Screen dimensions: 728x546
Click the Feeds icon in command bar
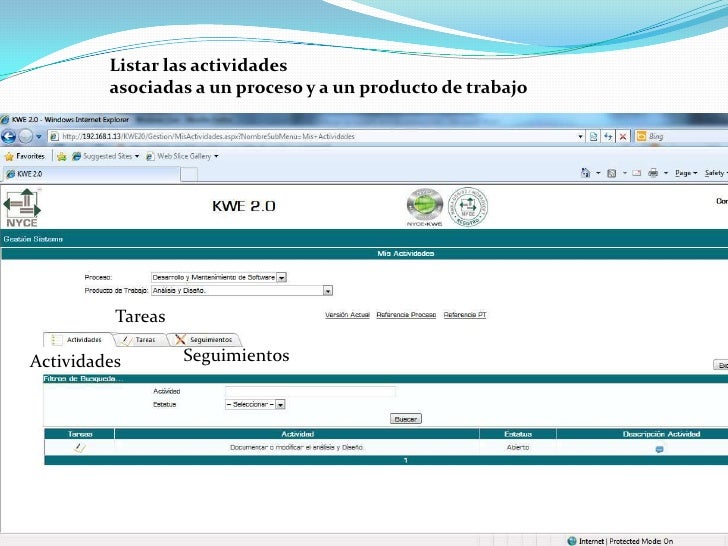tap(611, 173)
